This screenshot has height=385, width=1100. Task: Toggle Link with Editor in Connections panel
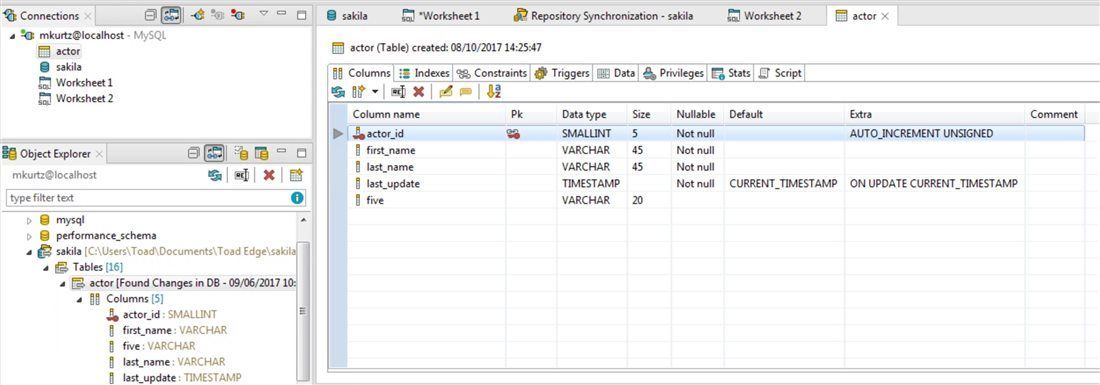coord(169,15)
